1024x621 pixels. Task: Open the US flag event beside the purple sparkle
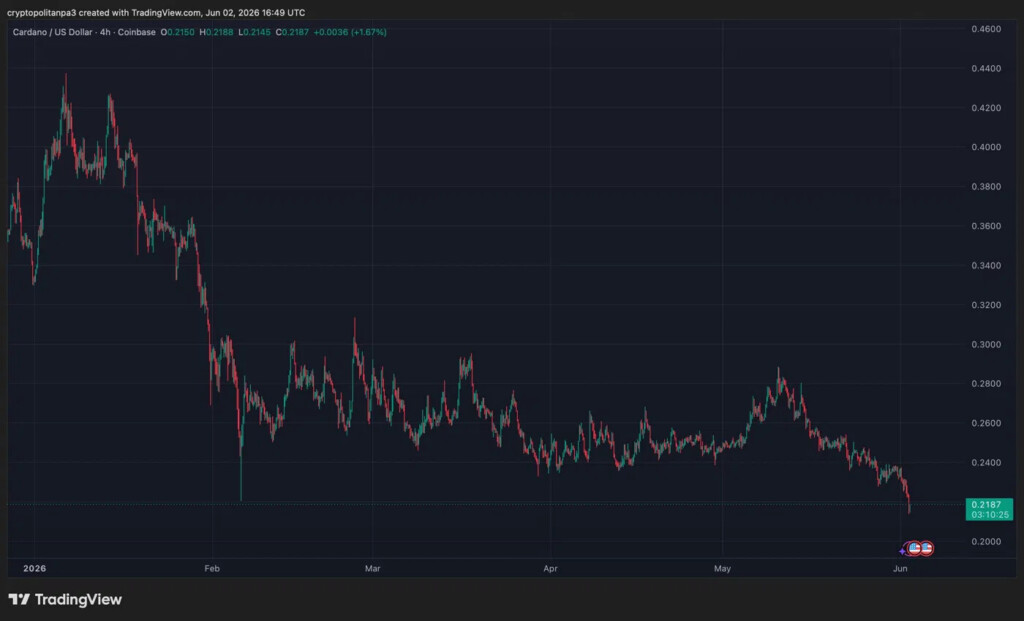(914, 549)
